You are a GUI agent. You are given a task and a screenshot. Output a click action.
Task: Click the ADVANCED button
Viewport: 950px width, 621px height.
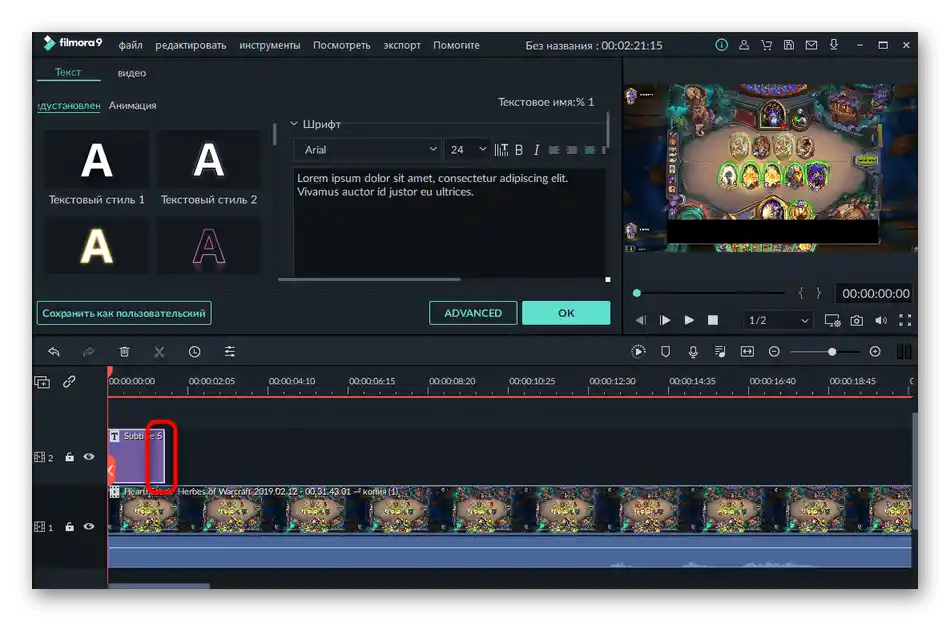(473, 313)
